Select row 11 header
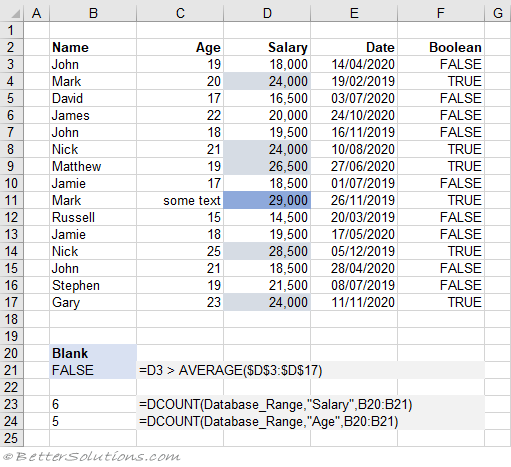 pos(11,200)
